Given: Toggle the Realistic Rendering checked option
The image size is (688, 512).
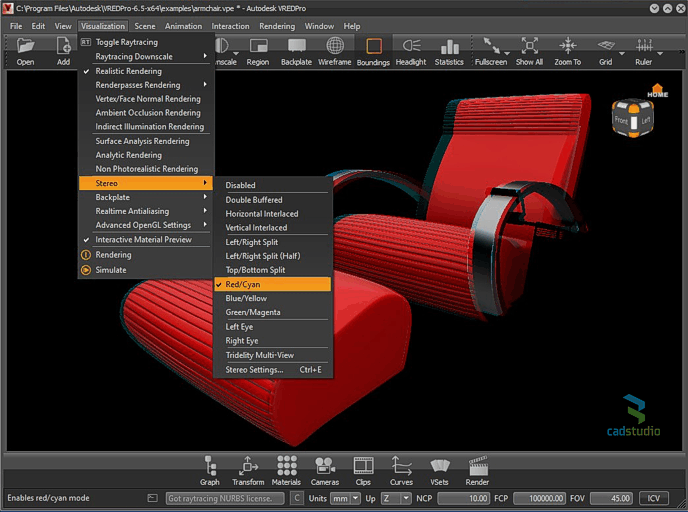Looking at the screenshot, I should [145, 71].
